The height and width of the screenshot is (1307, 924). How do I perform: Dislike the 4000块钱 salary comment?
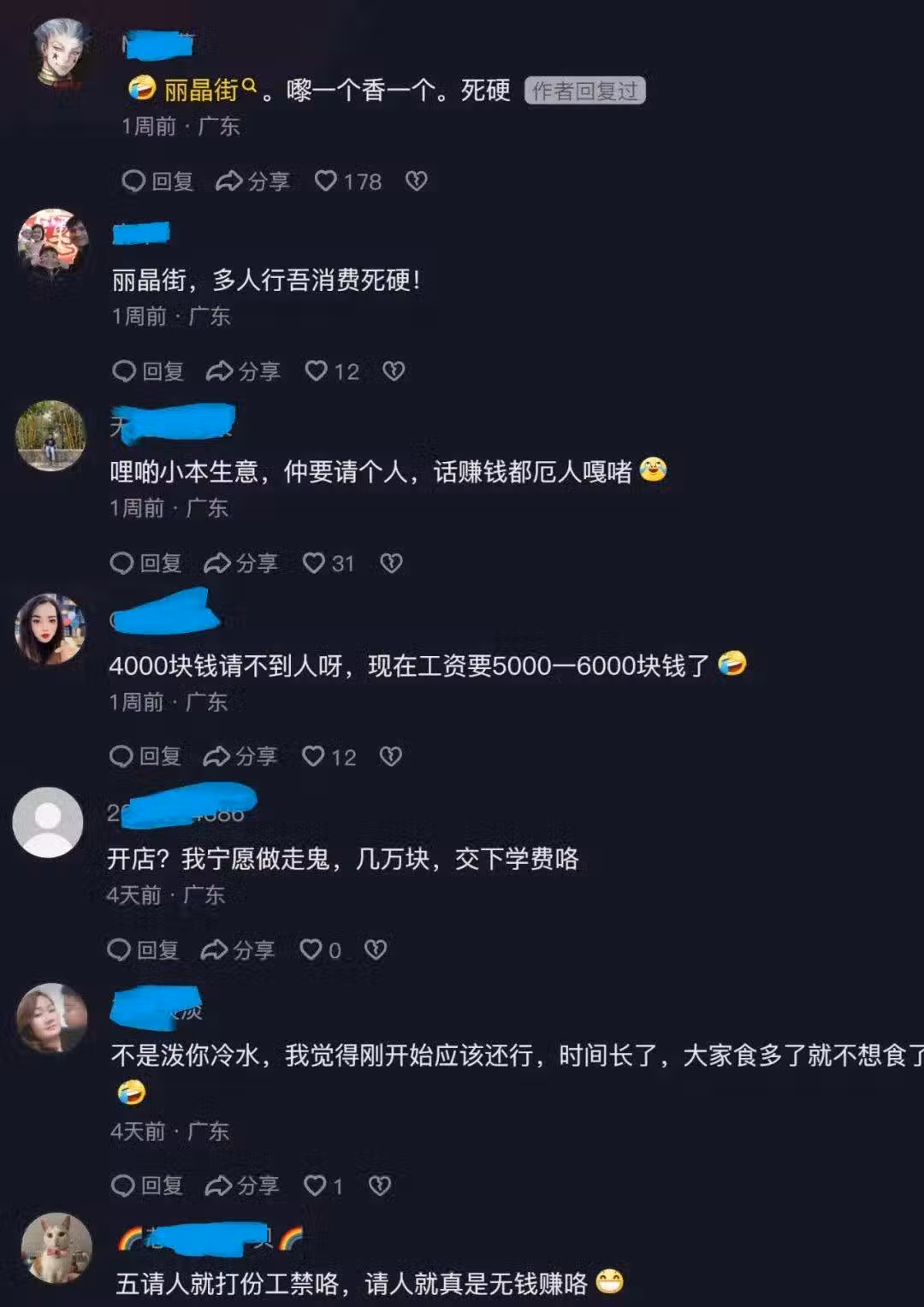coord(391,756)
